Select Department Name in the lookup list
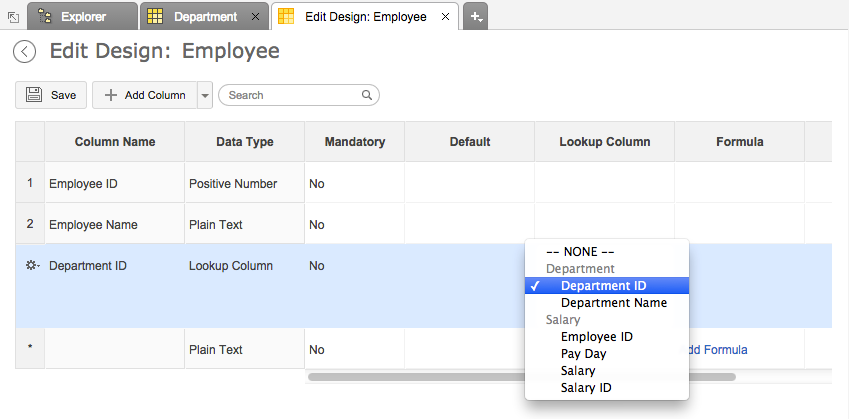Screen dimensions: 849x419 click(613, 303)
